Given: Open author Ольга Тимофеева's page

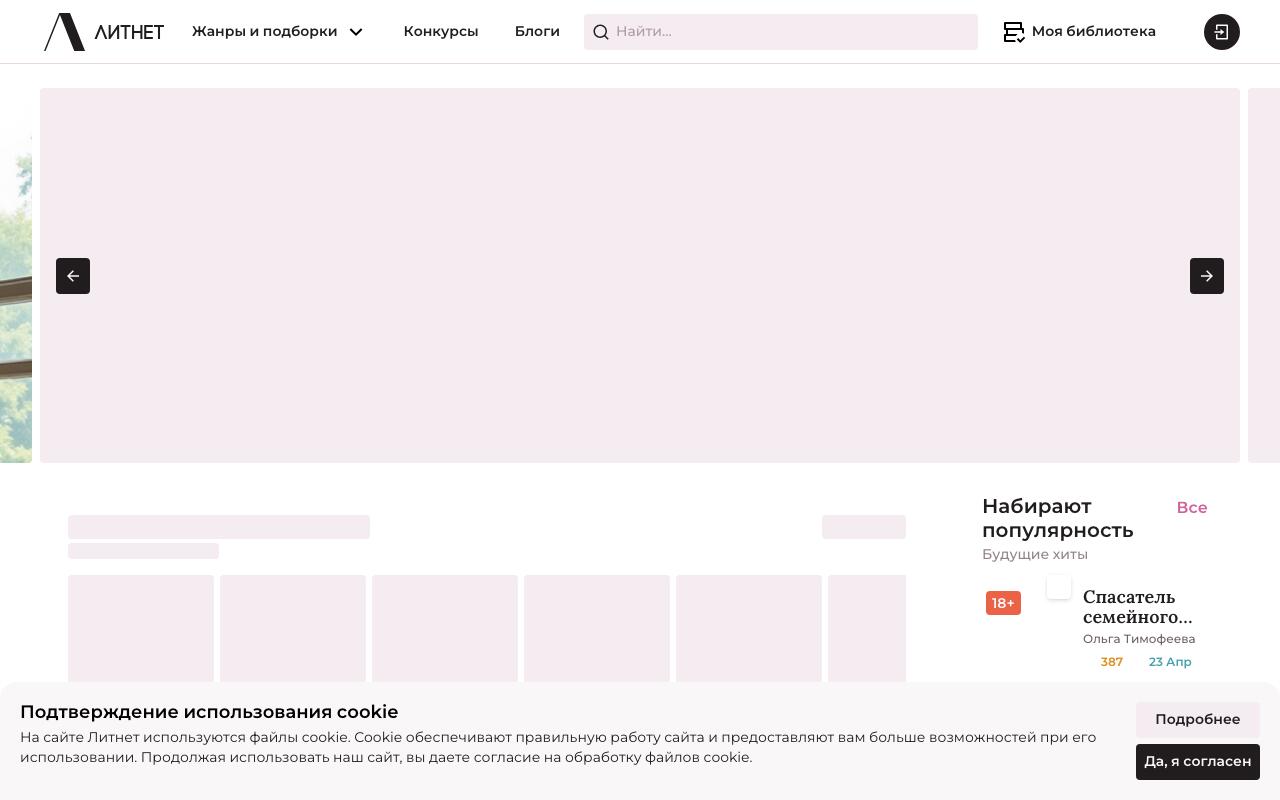Looking at the screenshot, I should tap(1139, 639).
